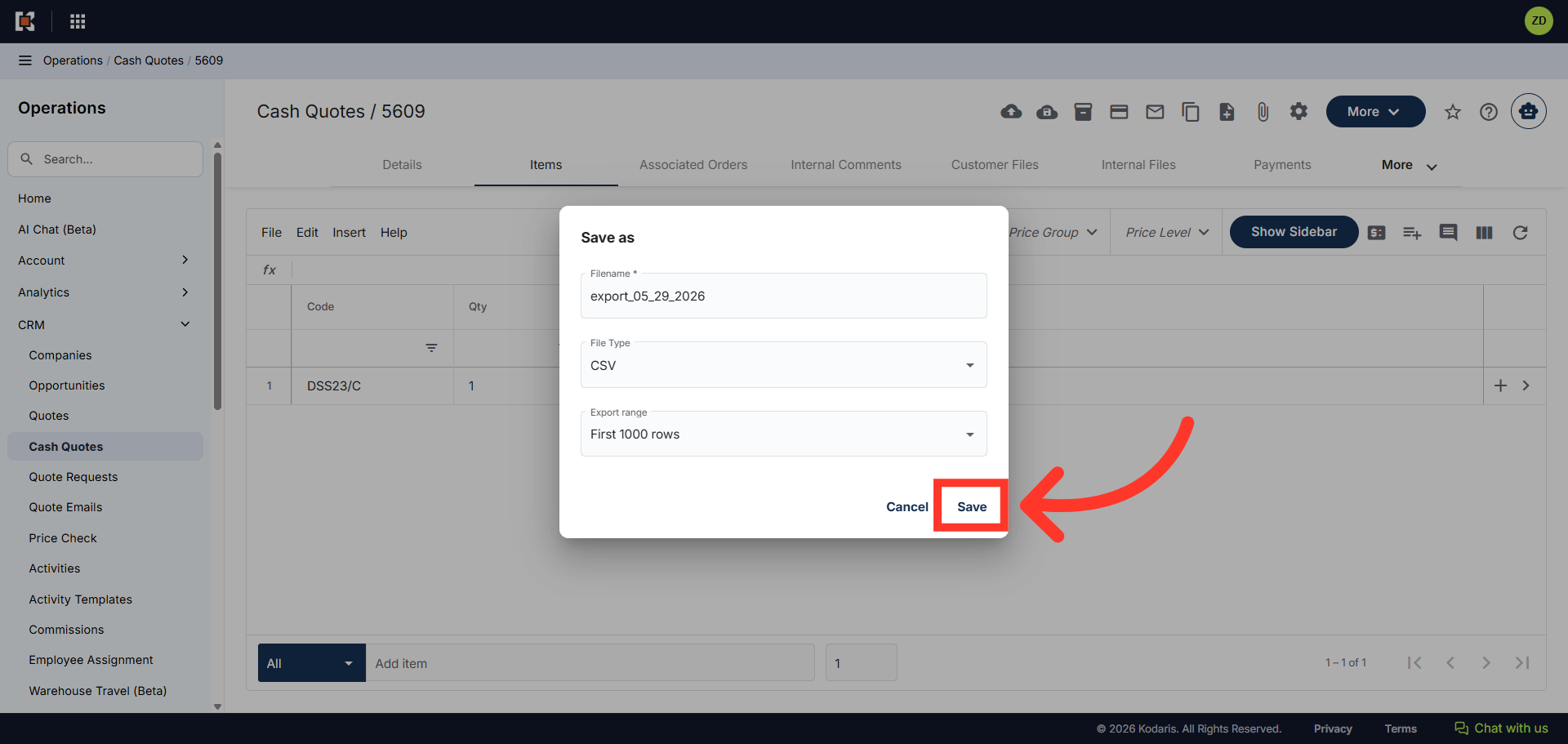Viewport: 1568px width, 744px height.
Task: Save the export in the Save as dialog
Action: click(x=972, y=506)
